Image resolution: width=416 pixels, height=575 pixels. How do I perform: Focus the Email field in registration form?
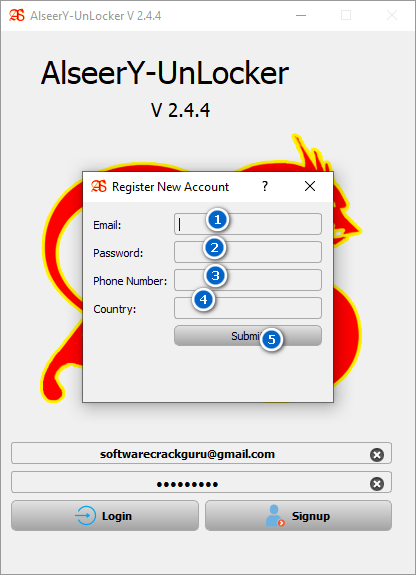pos(248,224)
